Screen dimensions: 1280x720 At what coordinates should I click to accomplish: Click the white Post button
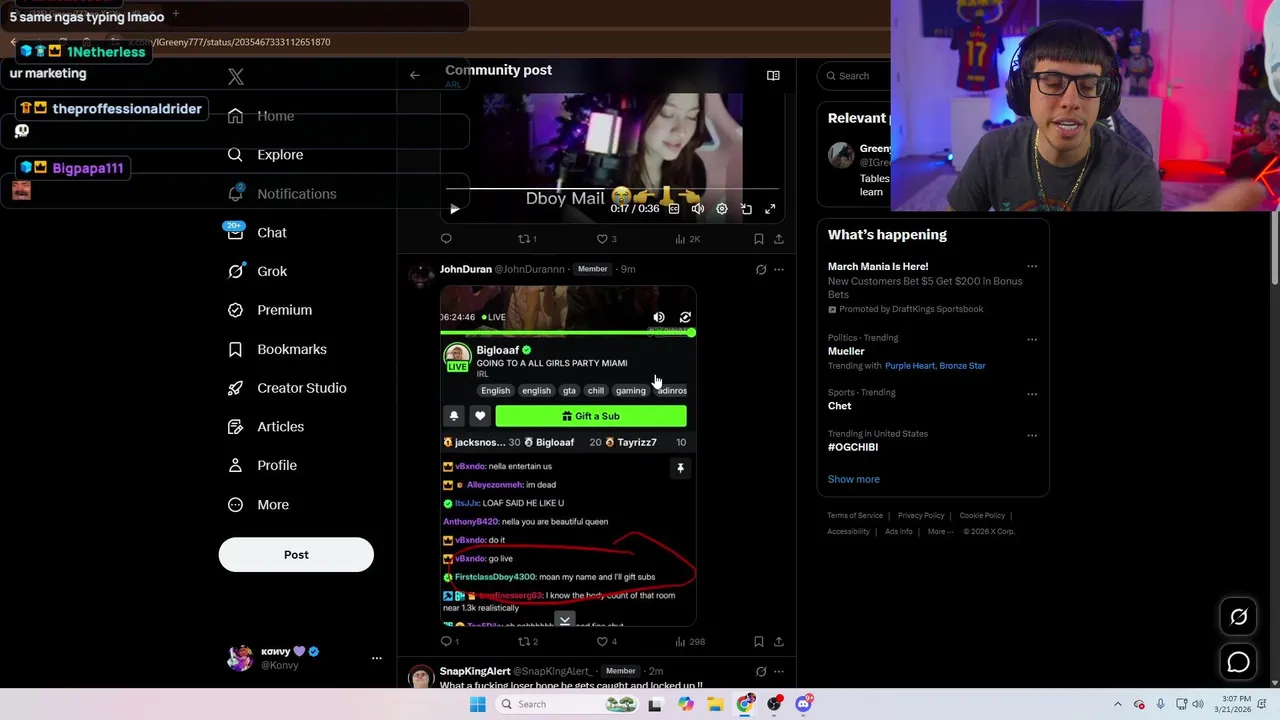296,555
